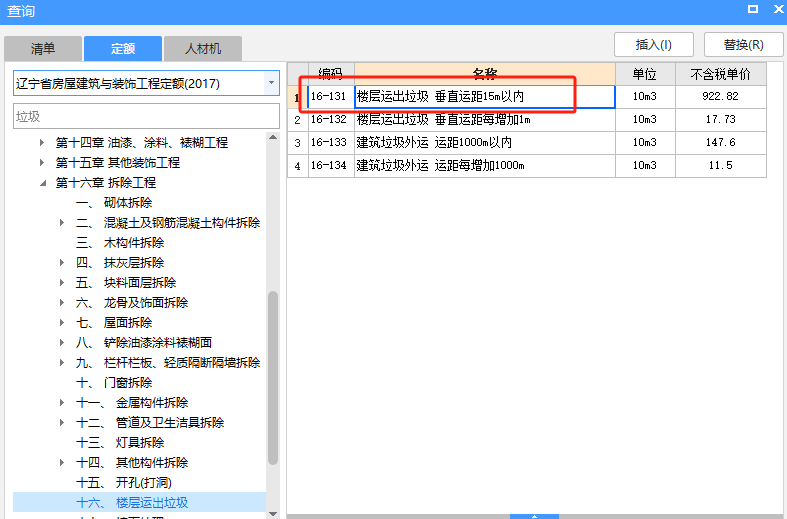Switch to the 定额 tab
The height and width of the screenshot is (519, 787).
pyautogui.click(x=123, y=49)
